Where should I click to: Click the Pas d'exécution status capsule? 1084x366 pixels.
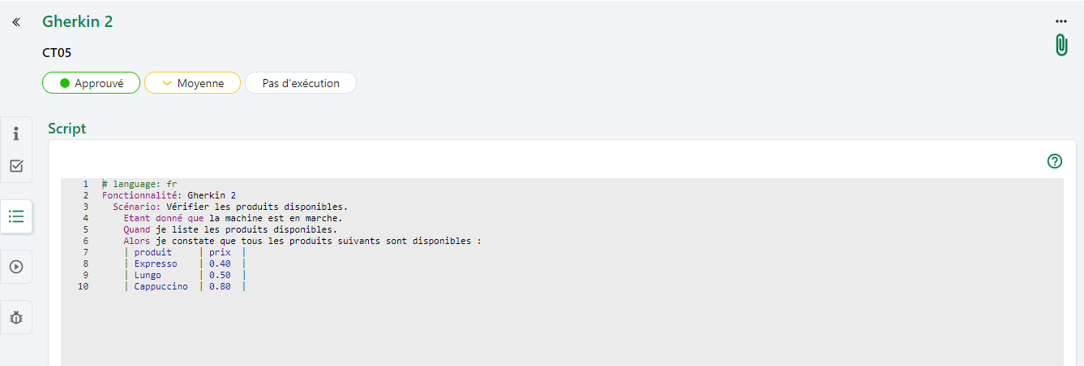coord(301,83)
